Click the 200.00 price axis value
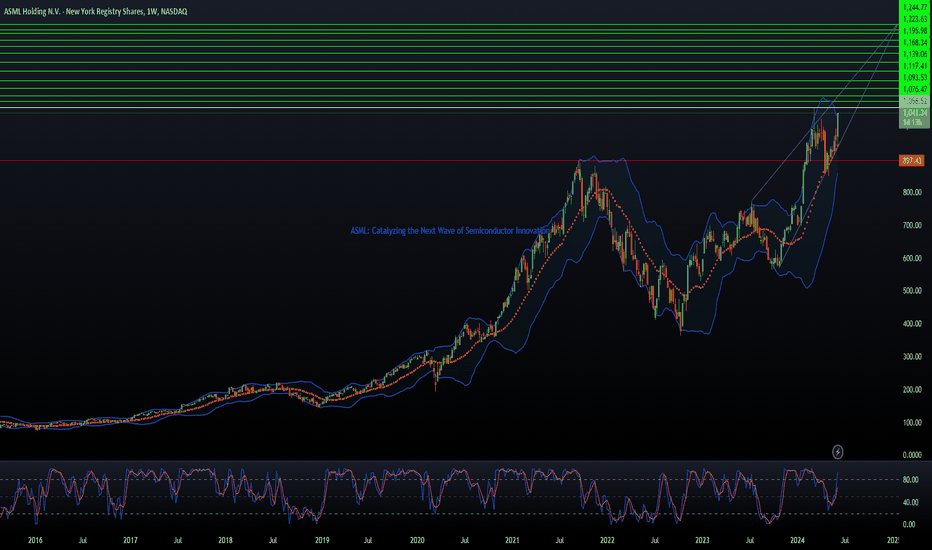Viewport: 932px width, 550px height. tap(912, 389)
